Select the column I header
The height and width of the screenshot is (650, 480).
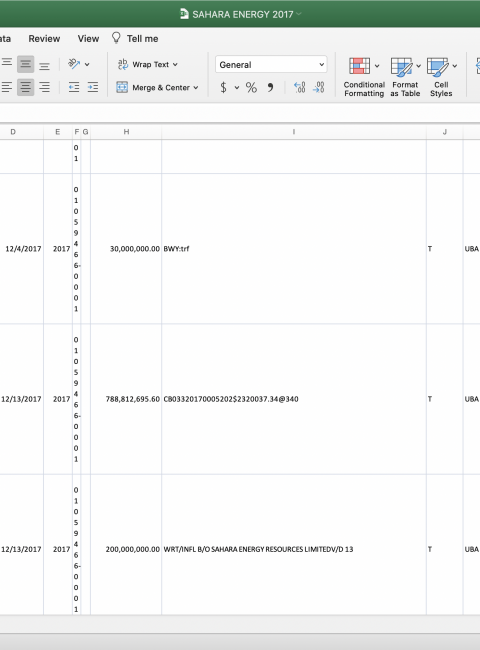tap(294, 132)
